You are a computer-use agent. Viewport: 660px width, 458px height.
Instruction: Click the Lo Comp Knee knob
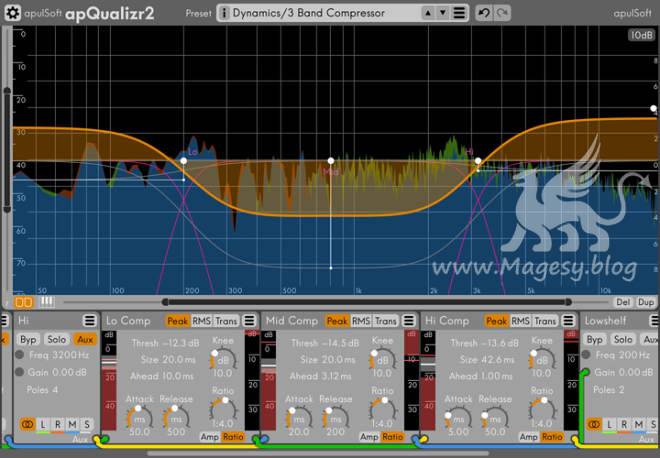[222, 359]
